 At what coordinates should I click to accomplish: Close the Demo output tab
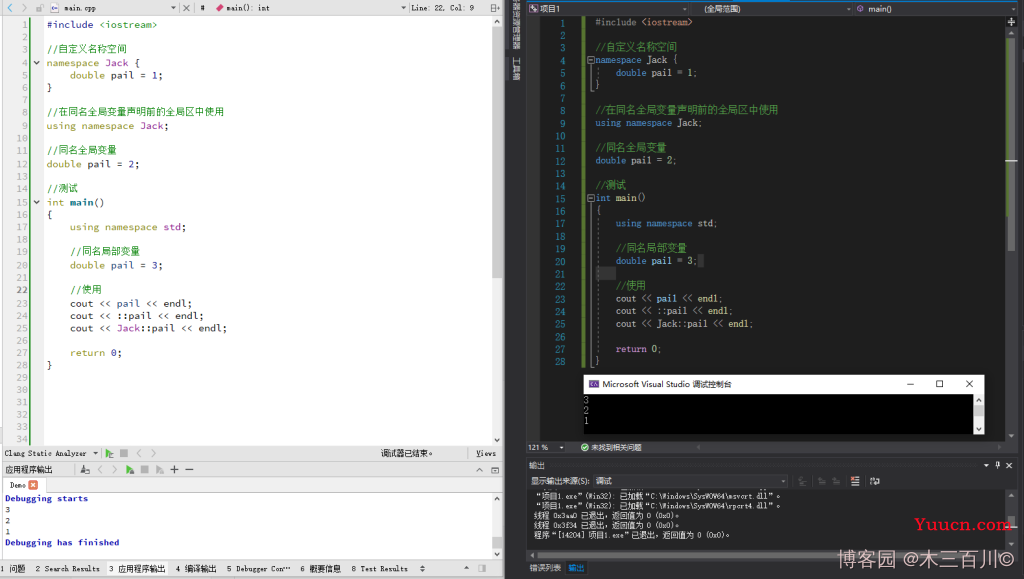(33, 485)
